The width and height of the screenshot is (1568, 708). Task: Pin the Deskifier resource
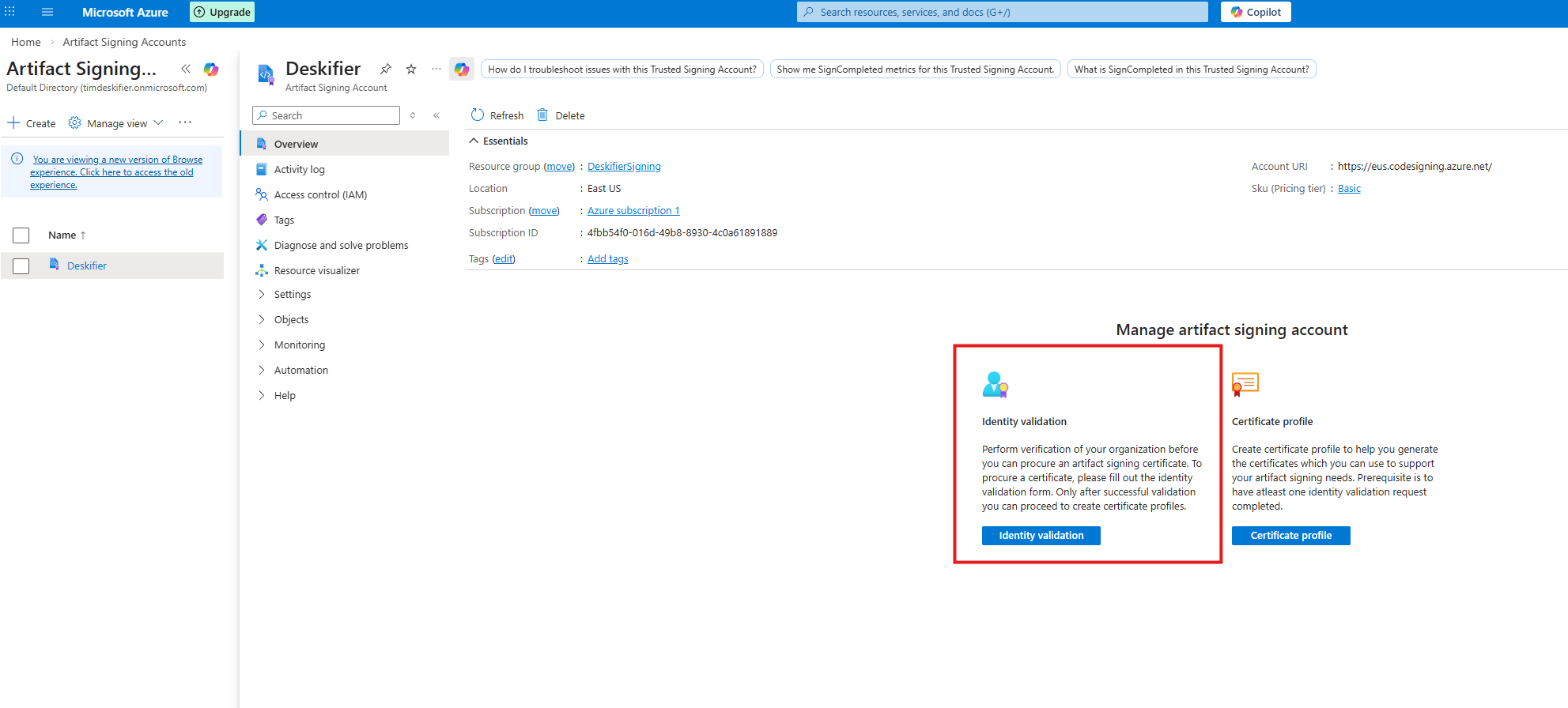pyautogui.click(x=386, y=69)
